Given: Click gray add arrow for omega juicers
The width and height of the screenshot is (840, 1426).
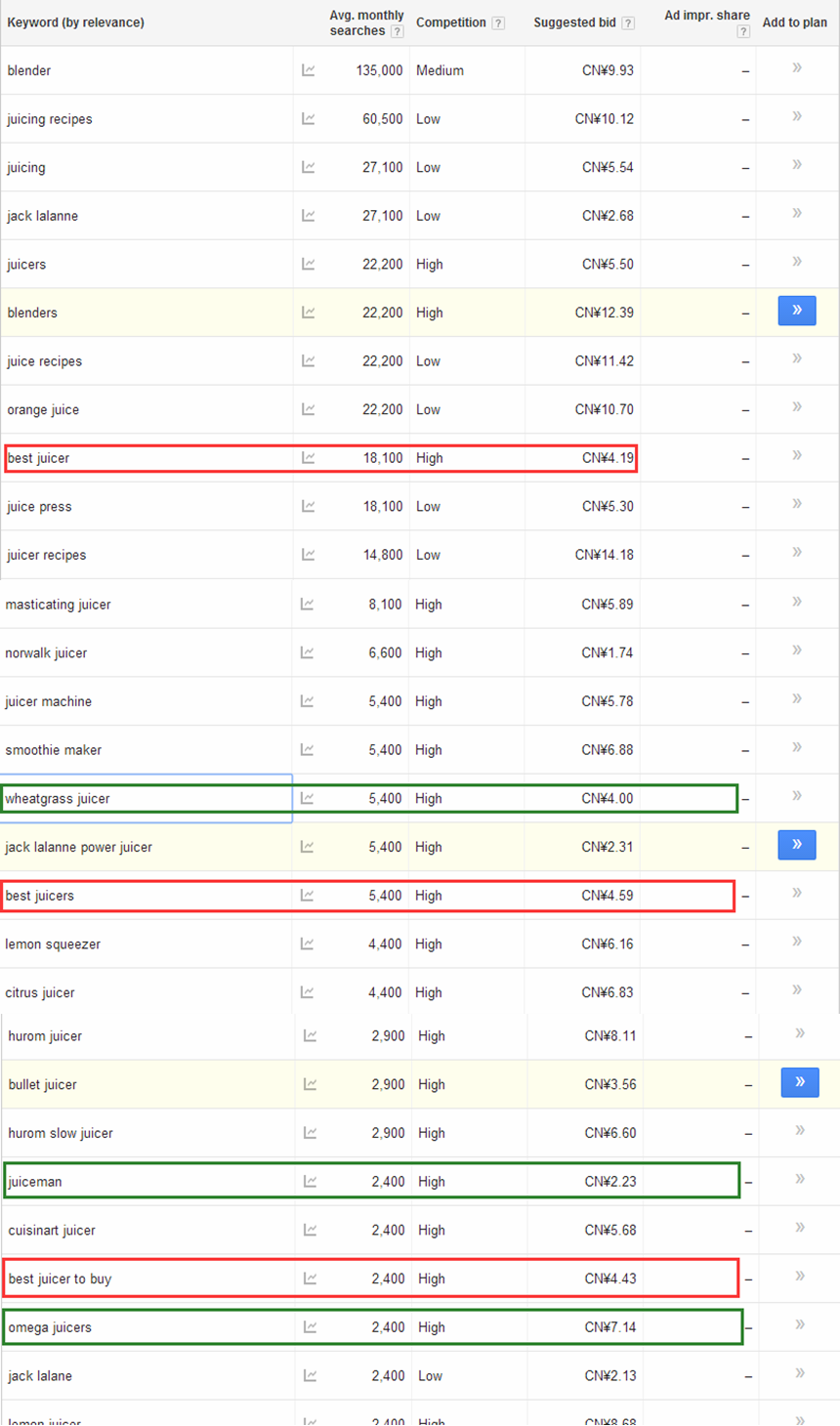Looking at the screenshot, I should [x=800, y=1325].
